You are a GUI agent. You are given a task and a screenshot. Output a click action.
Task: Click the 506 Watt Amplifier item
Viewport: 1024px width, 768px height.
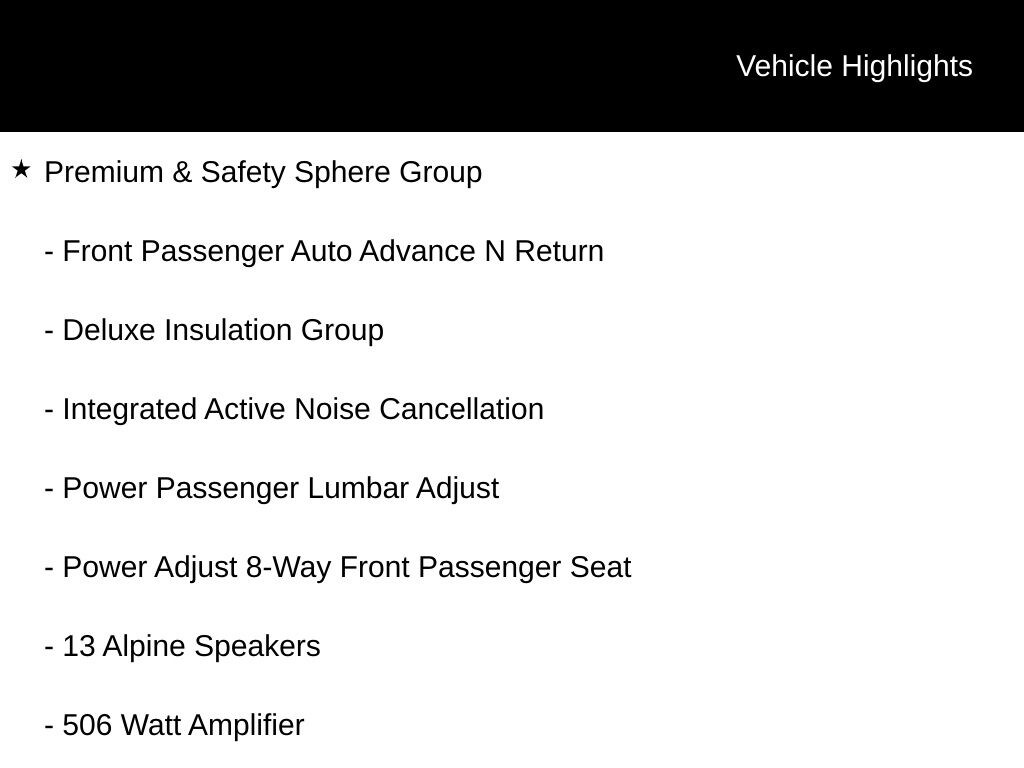(x=175, y=725)
